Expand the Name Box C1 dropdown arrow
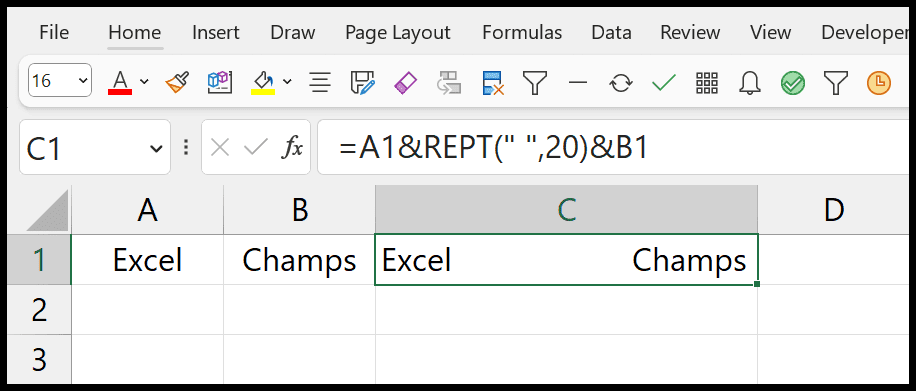916x391 pixels. [x=156, y=149]
